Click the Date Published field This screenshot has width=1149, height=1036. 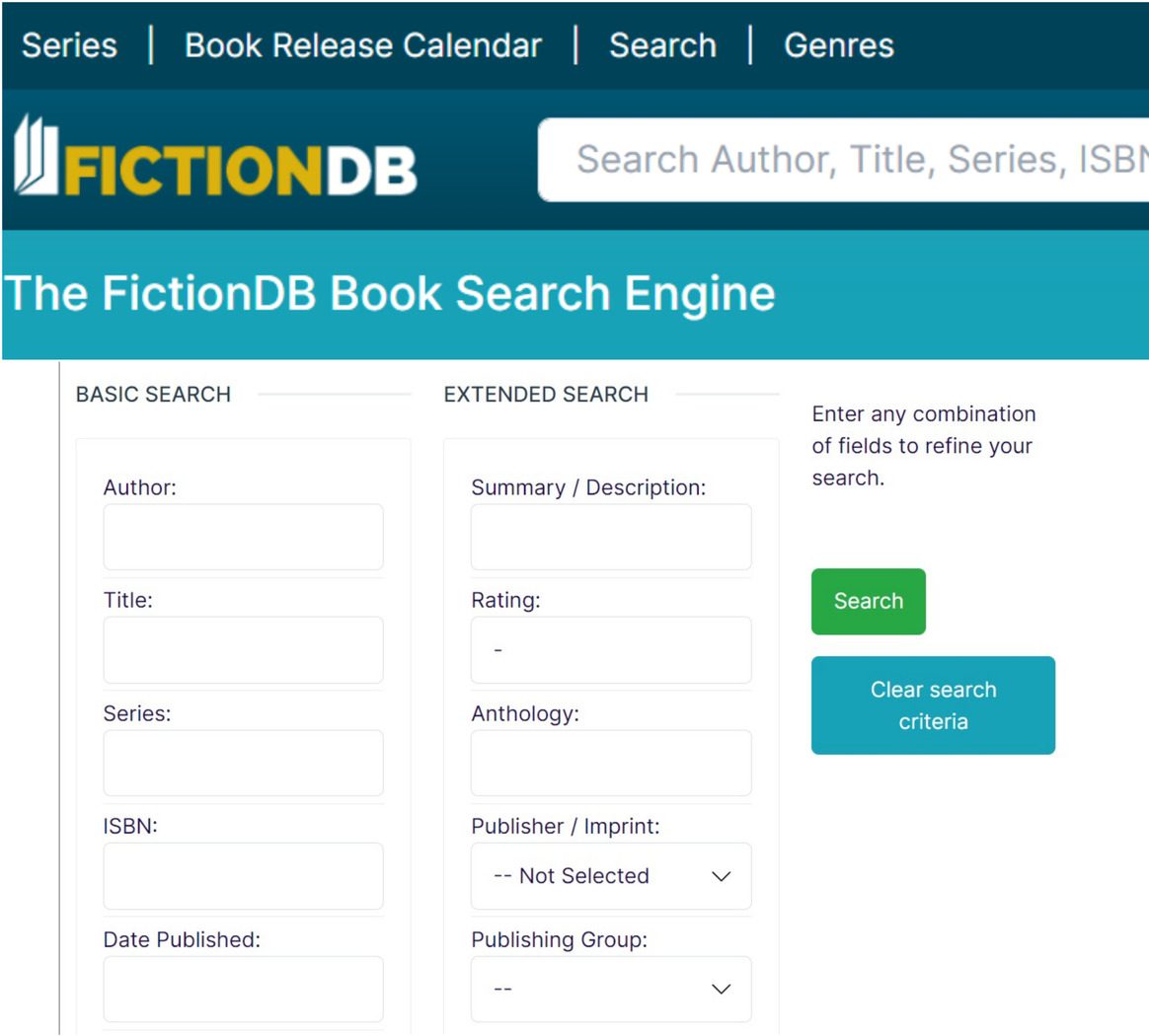pyautogui.click(x=242, y=988)
